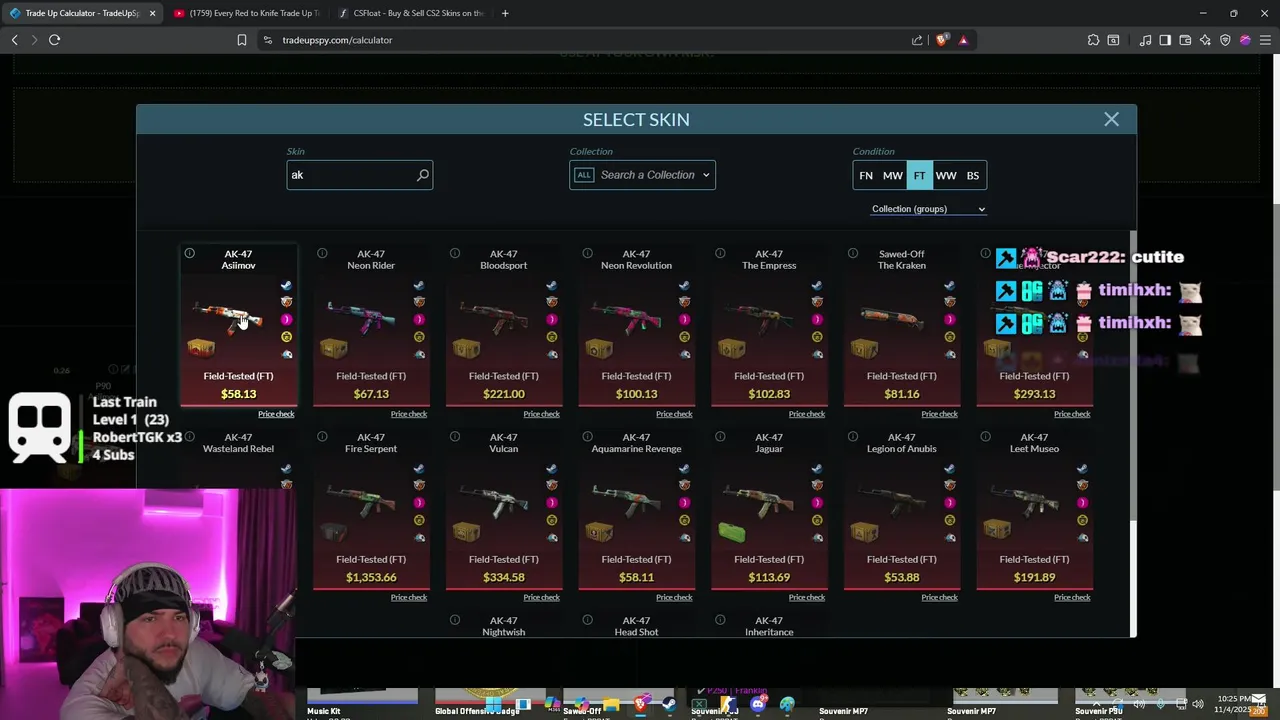Click skin list vertical scrollbar
Viewport: 1280px width, 720px height.
pos(1132,375)
